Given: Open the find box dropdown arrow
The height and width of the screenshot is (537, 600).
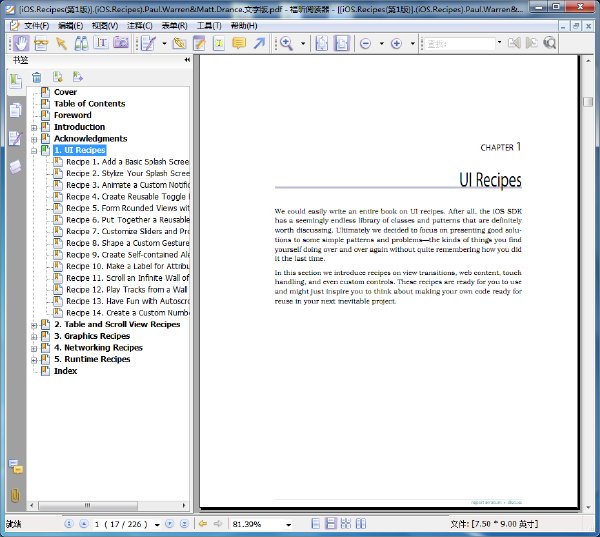Looking at the screenshot, I should point(499,43).
